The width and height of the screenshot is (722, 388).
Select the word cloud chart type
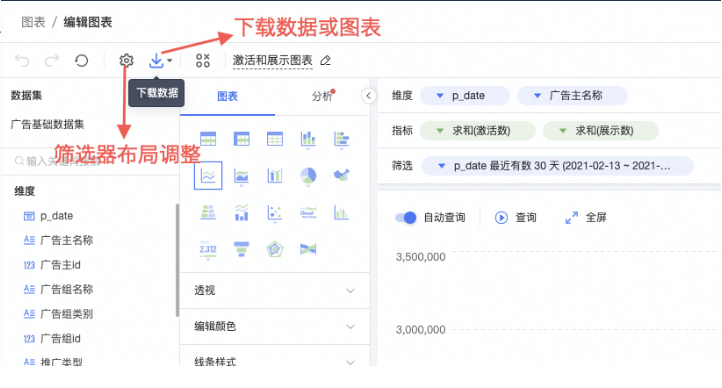tap(308, 212)
